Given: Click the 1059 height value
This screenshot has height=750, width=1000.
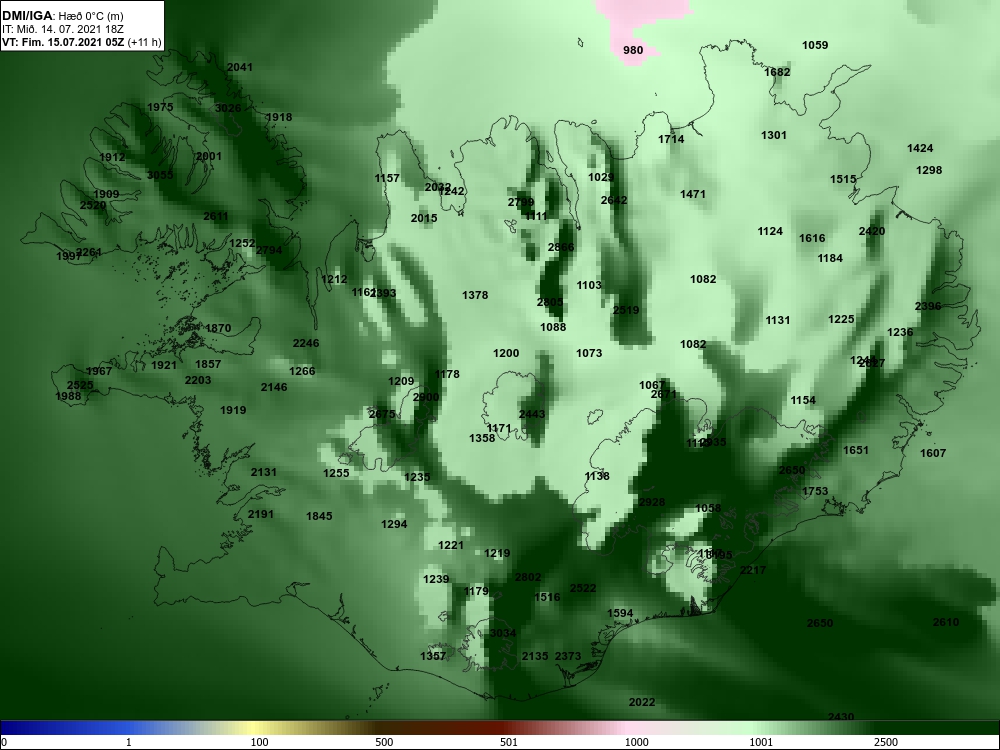Looking at the screenshot, I should [x=814, y=45].
